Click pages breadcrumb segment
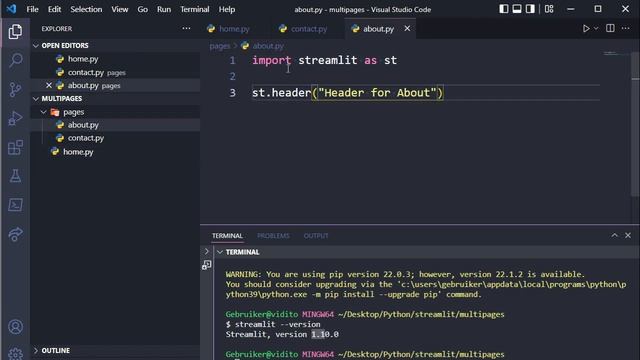 [x=220, y=46]
